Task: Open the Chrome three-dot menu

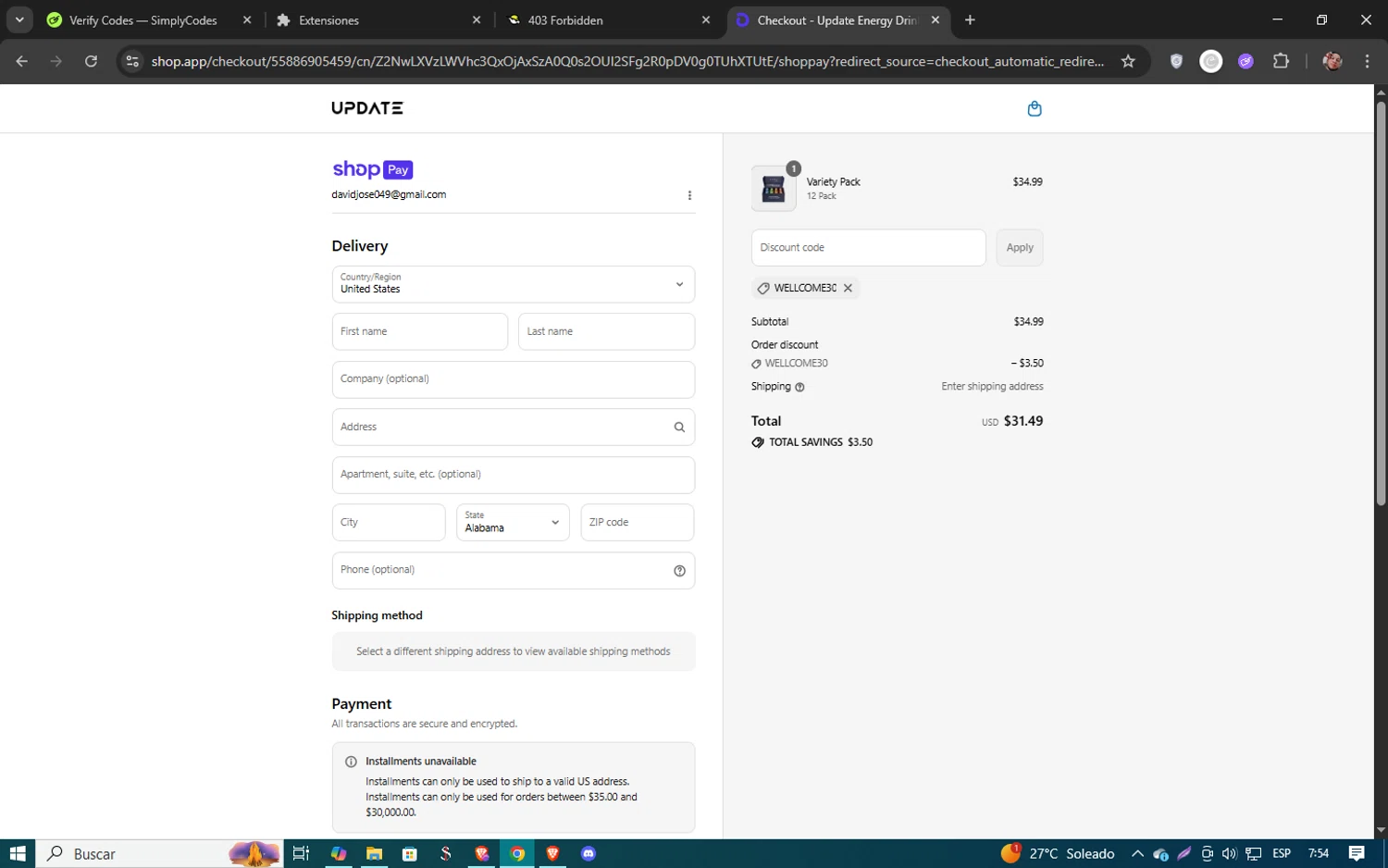Action: point(1367,61)
